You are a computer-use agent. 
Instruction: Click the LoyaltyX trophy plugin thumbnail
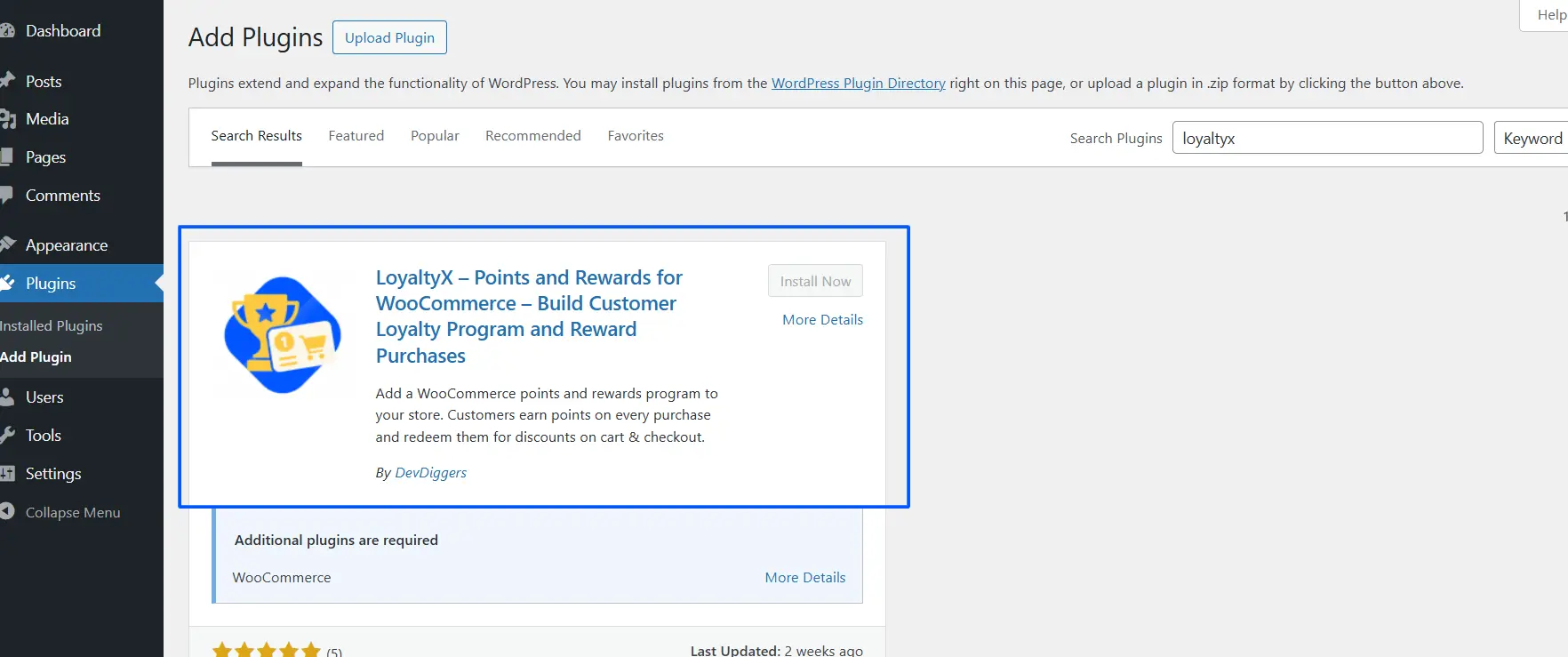point(282,335)
